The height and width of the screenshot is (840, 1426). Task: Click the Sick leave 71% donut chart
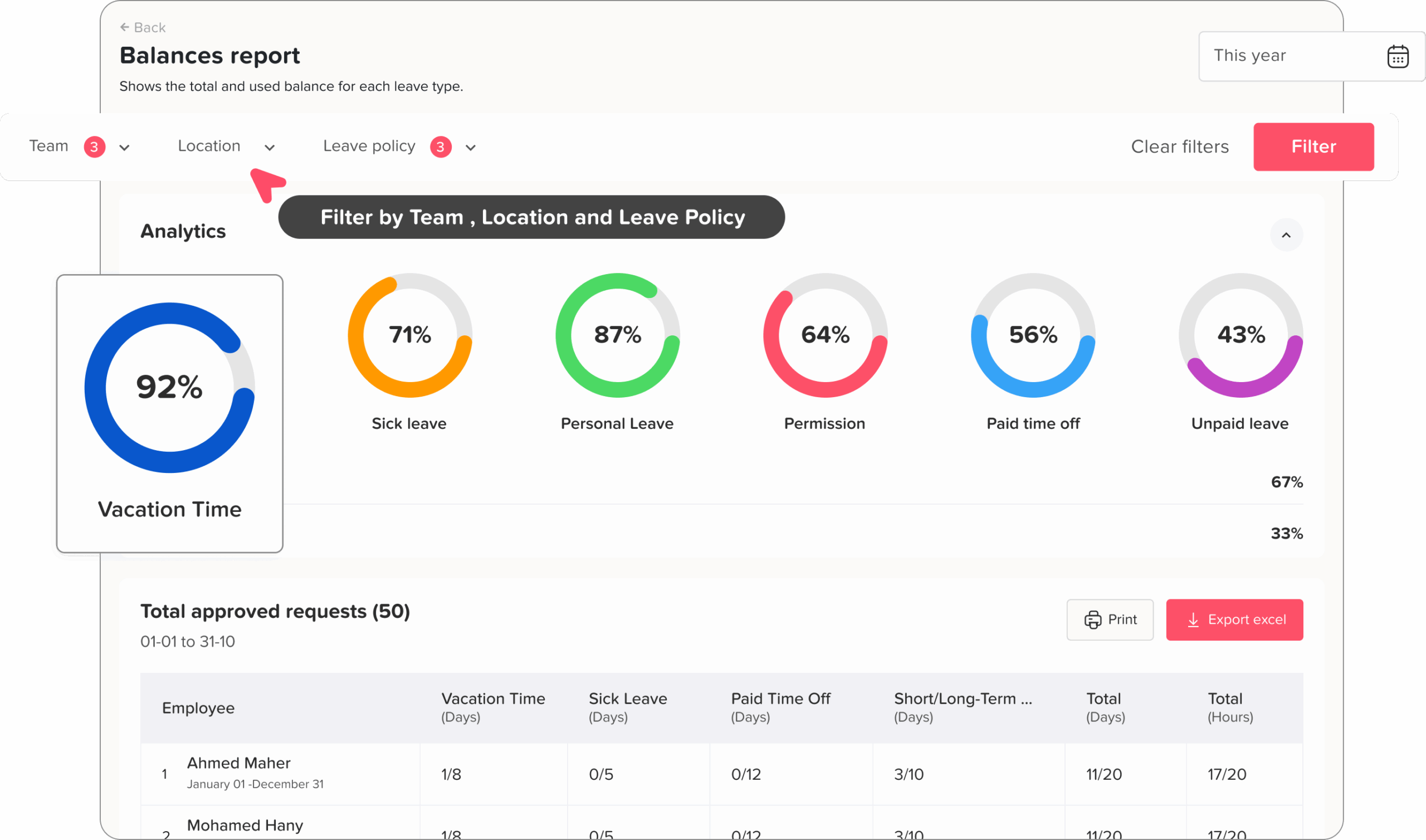(409, 335)
